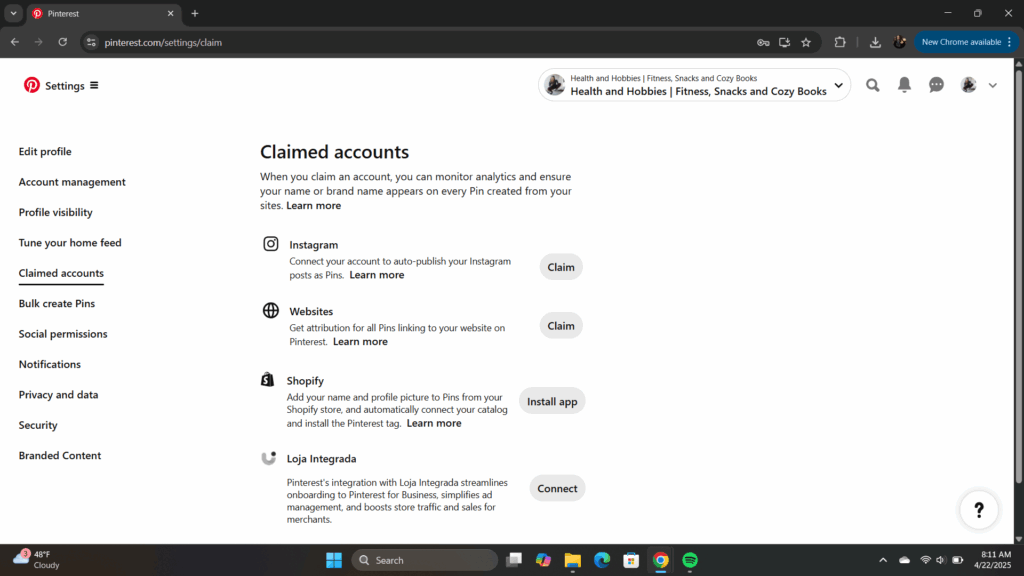Click the address bar URL

tap(163, 42)
